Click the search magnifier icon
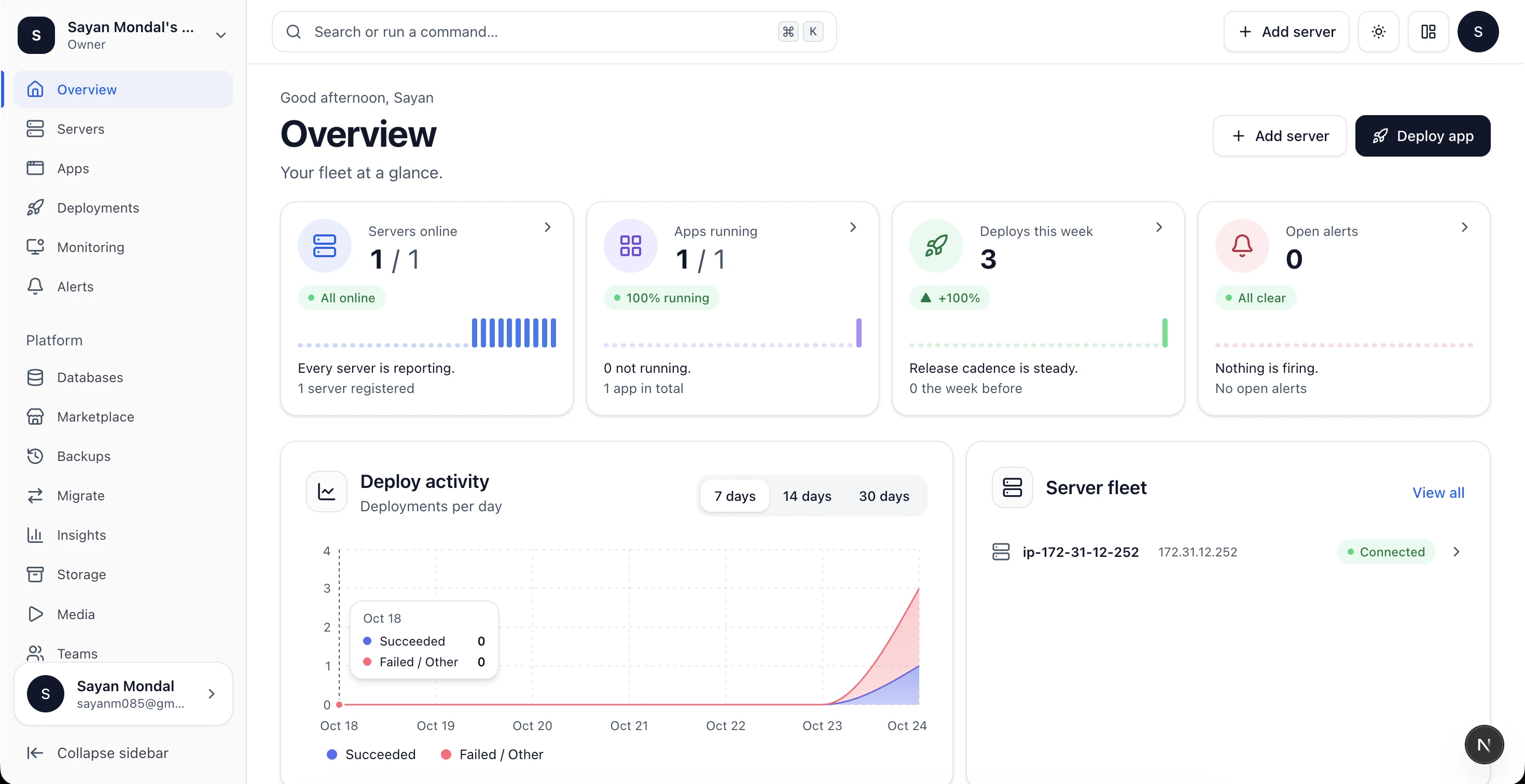1525x784 pixels. [x=294, y=32]
